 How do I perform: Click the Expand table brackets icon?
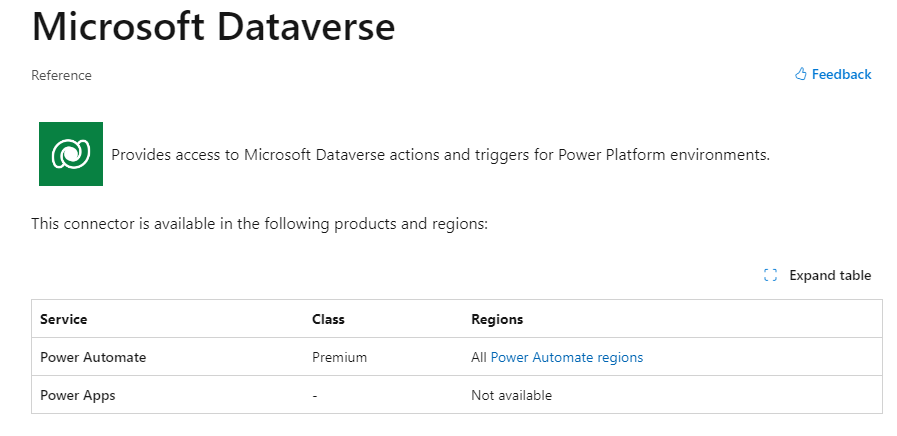tap(771, 275)
